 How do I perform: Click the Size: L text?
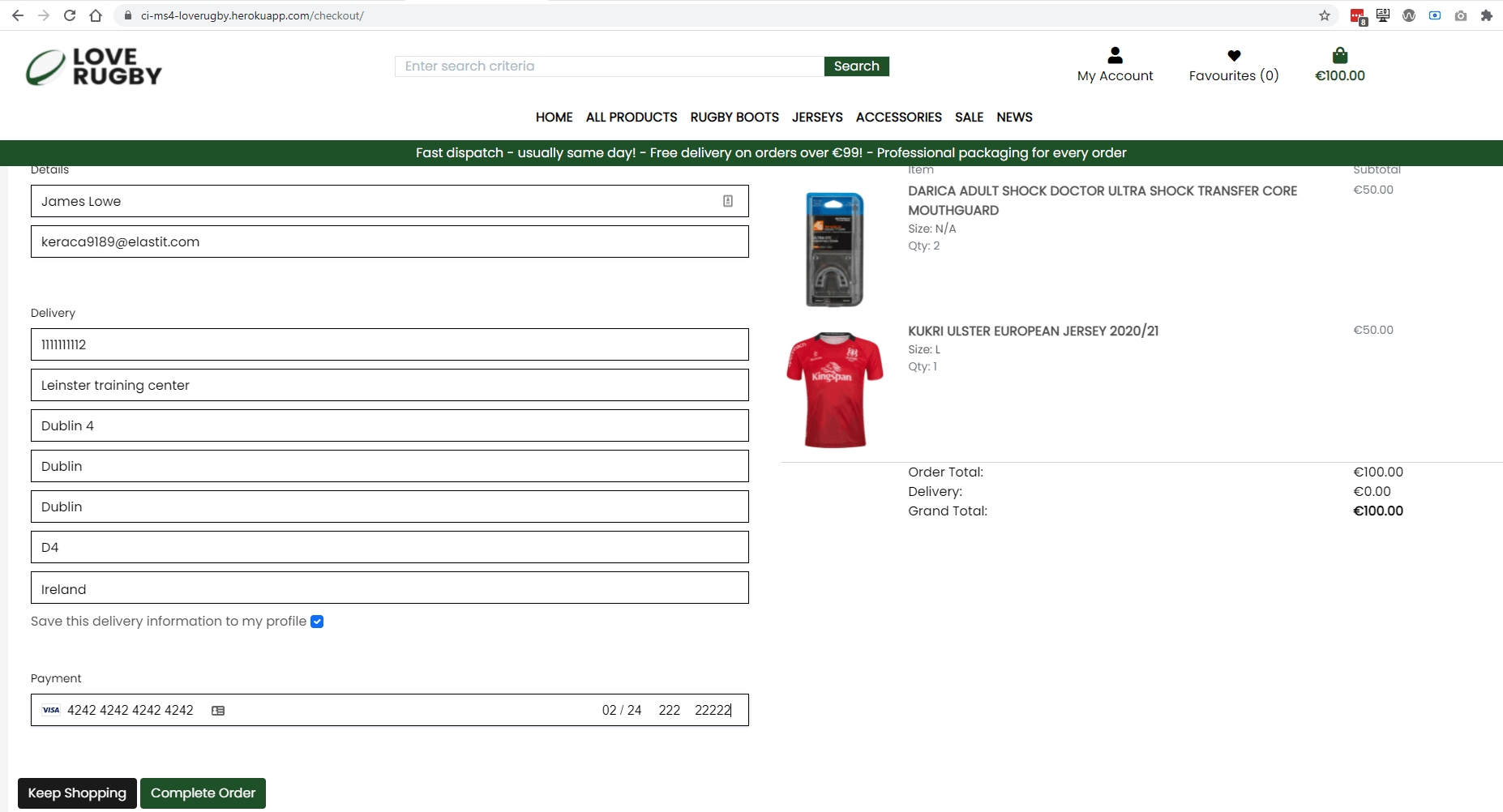point(924,350)
